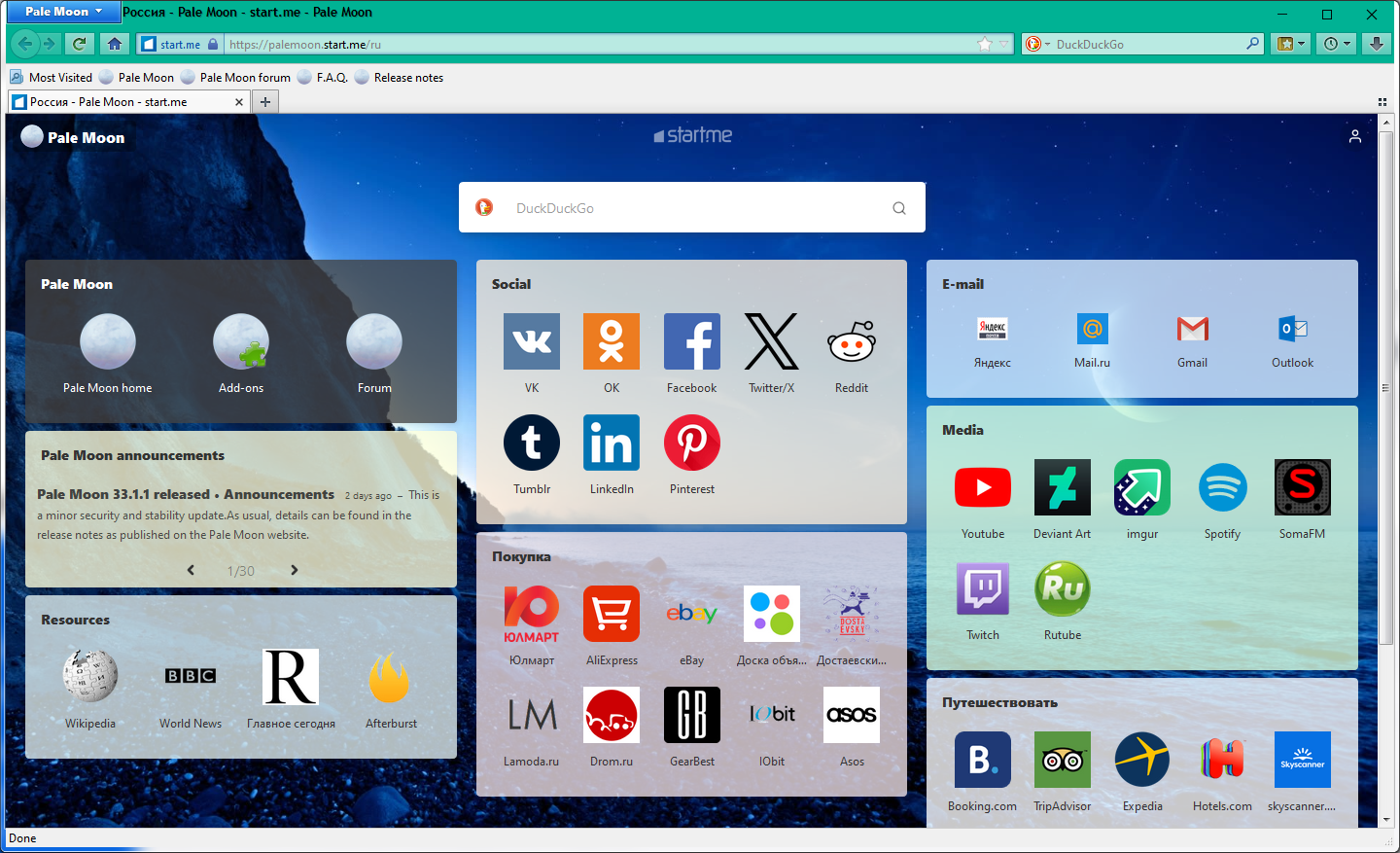Image resolution: width=1400 pixels, height=853 pixels.
Task: Reload the current page
Action: point(80,44)
